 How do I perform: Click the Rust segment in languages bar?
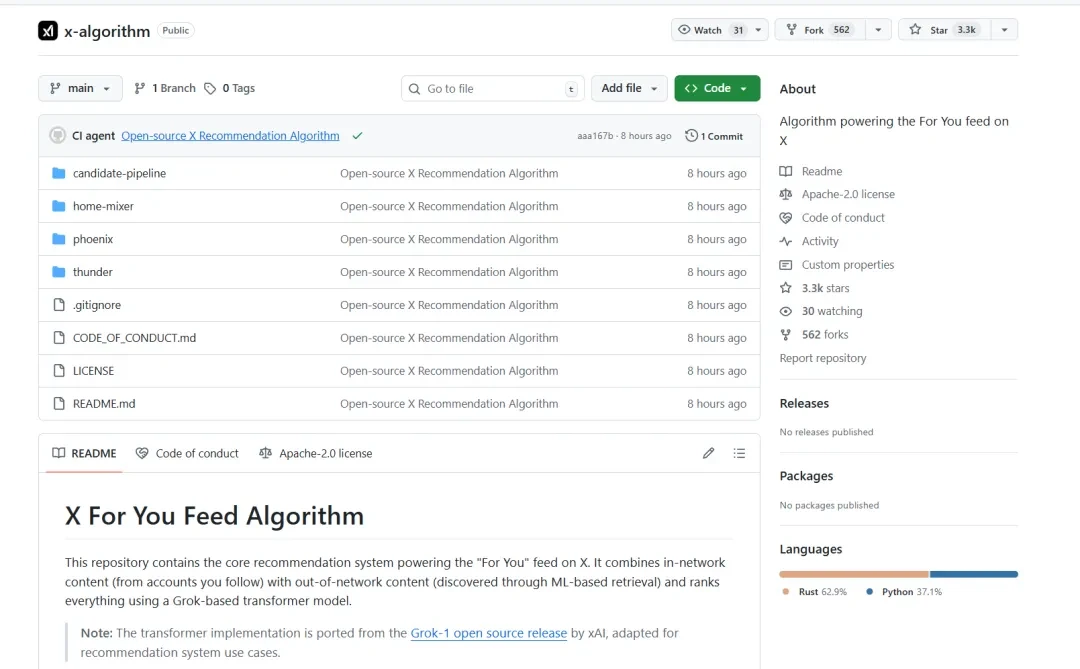point(853,574)
